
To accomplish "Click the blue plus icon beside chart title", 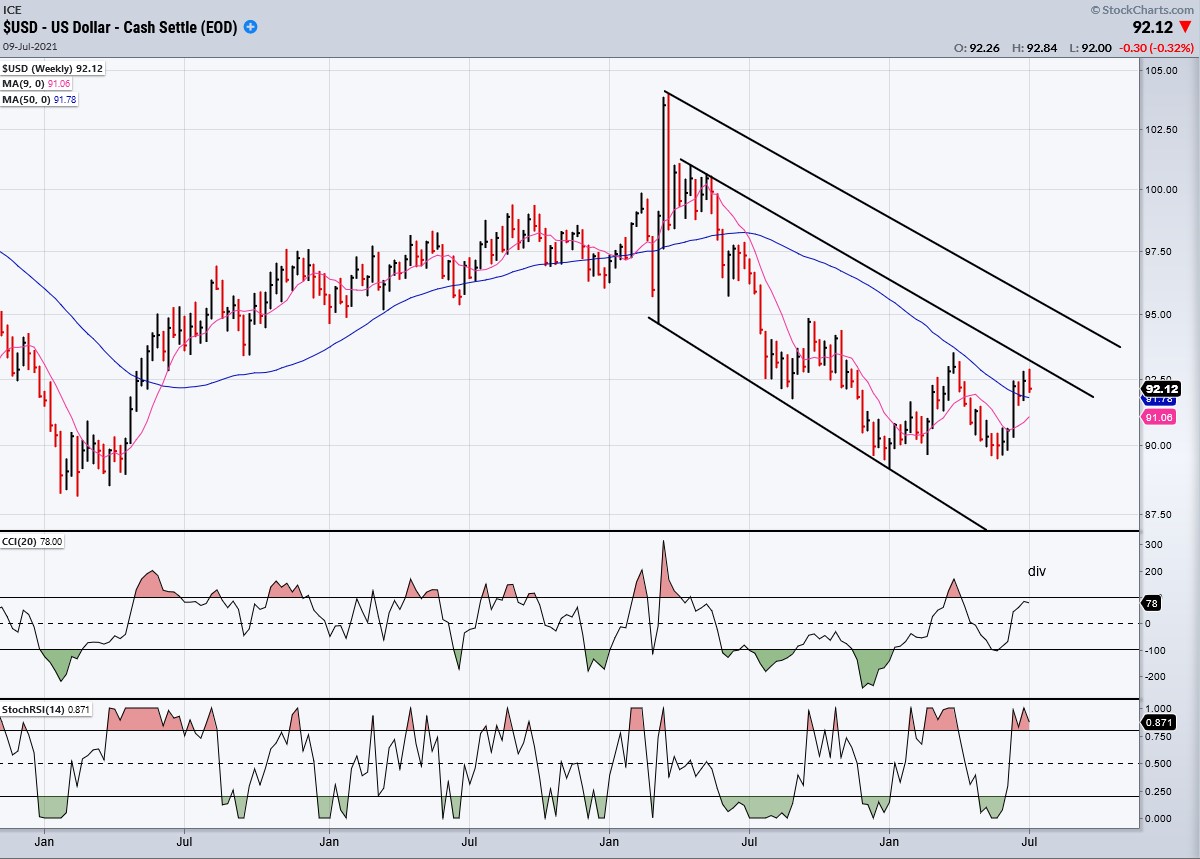I will click(250, 28).
